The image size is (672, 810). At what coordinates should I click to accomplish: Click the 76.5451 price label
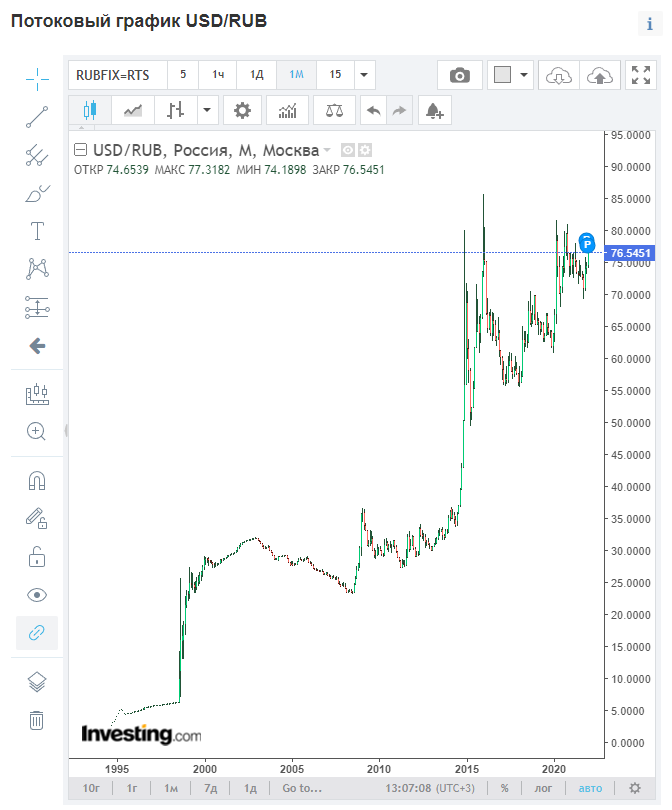tap(630, 253)
